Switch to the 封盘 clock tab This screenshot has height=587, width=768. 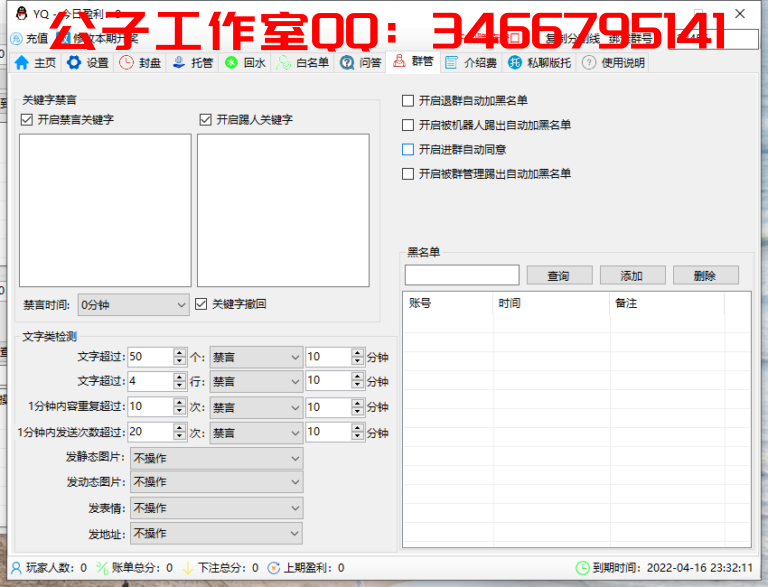[140, 63]
